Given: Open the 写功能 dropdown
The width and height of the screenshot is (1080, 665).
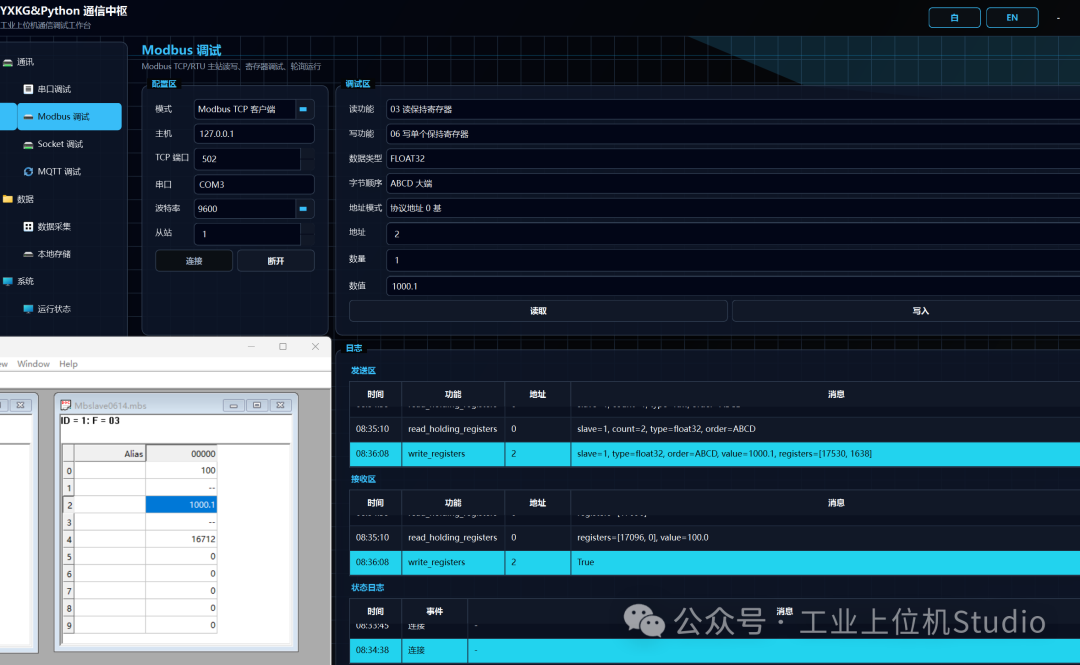Looking at the screenshot, I should [733, 134].
